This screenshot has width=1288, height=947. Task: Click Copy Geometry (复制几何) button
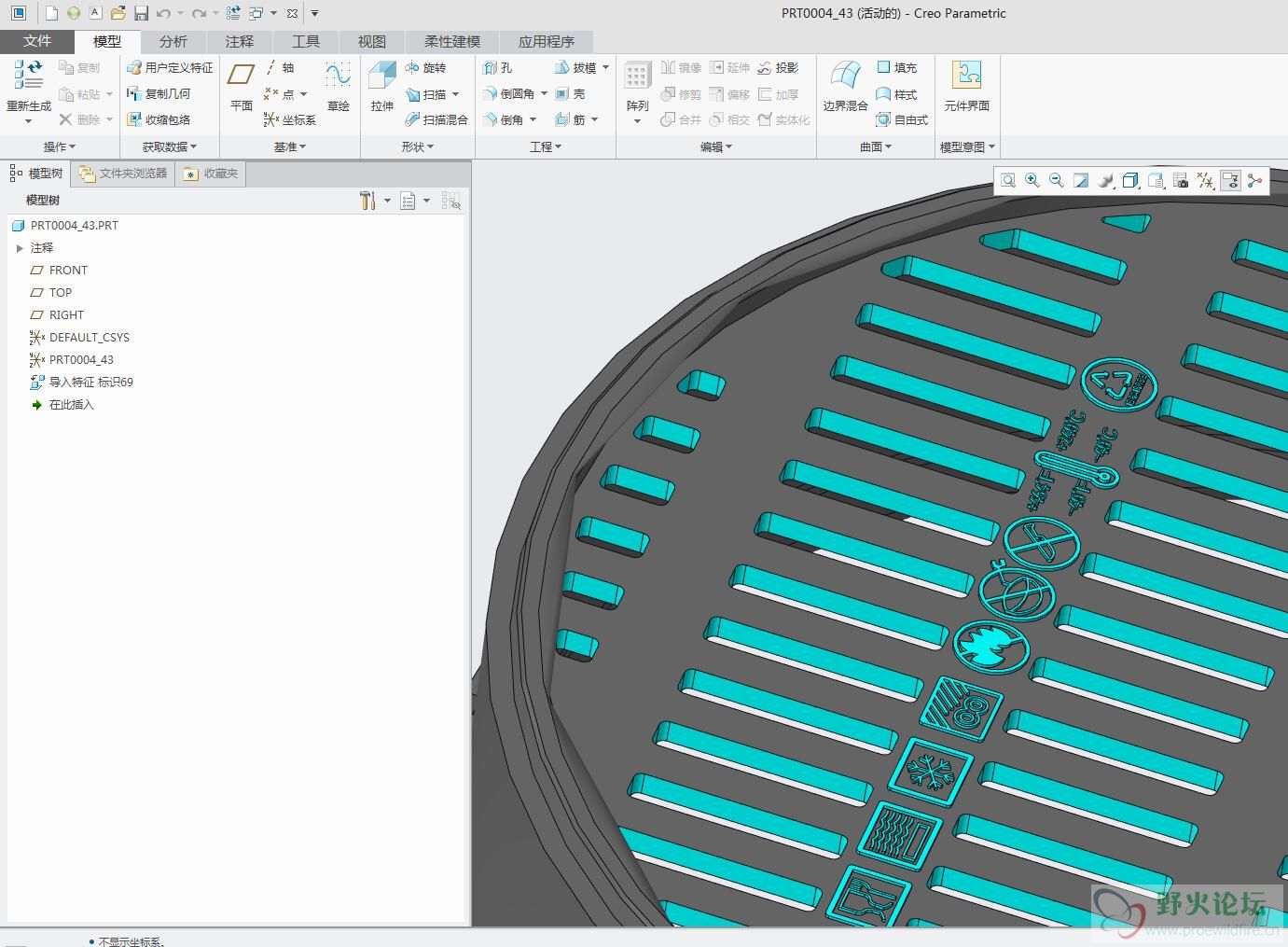(x=159, y=93)
